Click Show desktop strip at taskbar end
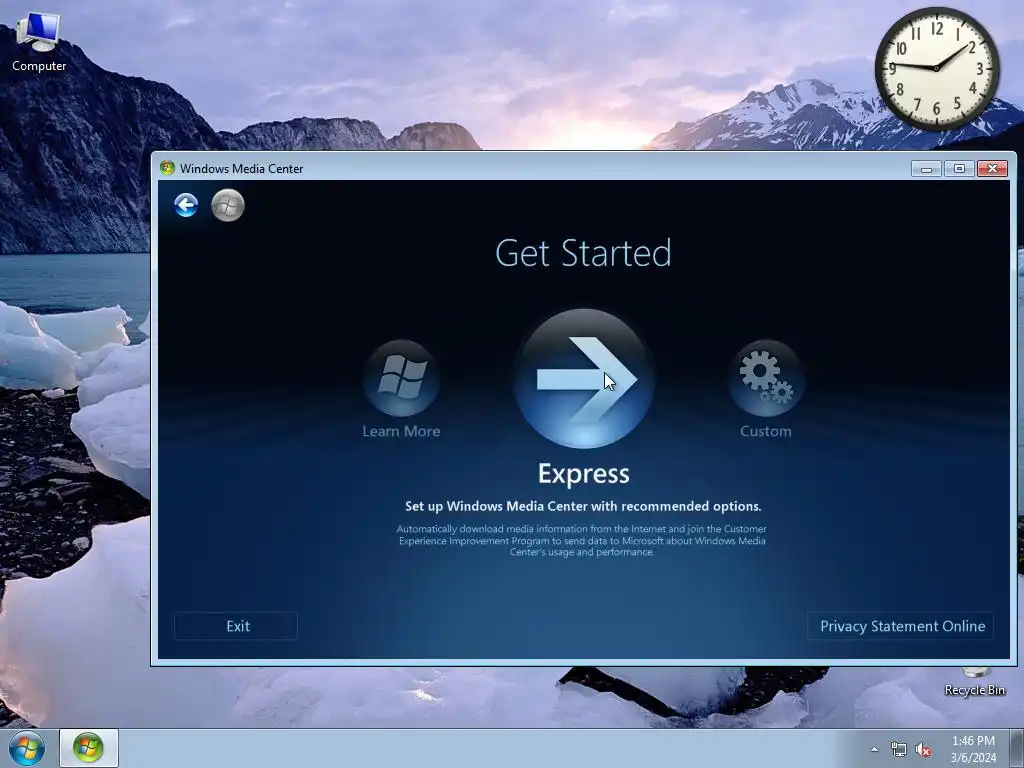1024x768 pixels. click(x=1016, y=748)
